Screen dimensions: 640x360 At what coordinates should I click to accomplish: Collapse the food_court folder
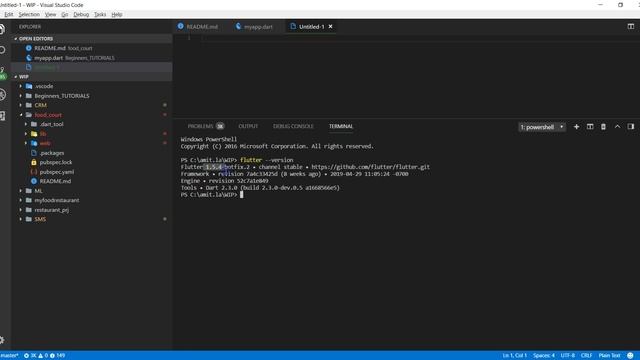pyautogui.click(x=48, y=115)
